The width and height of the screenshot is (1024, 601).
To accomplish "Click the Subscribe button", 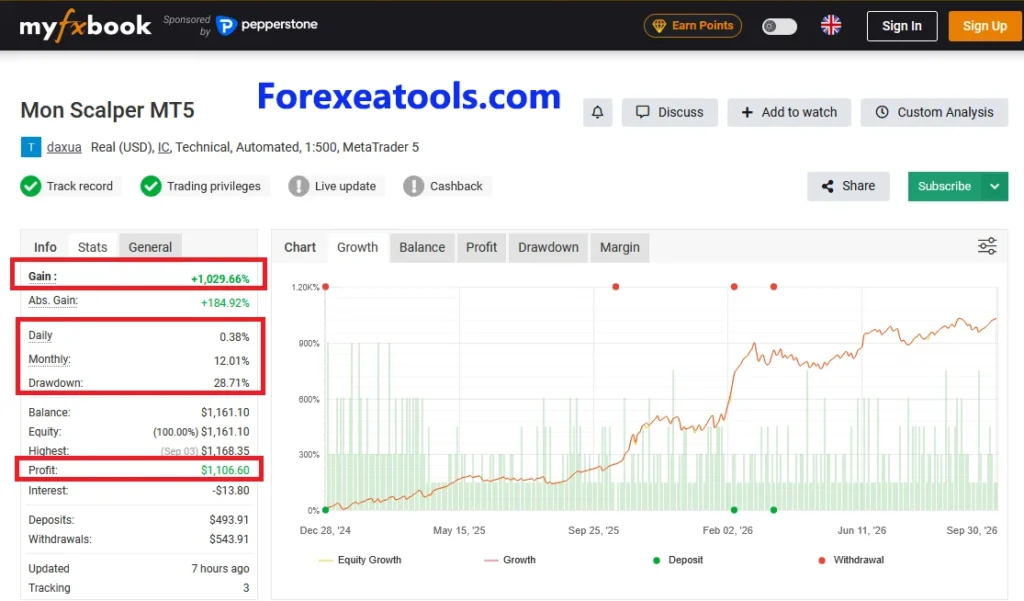I will 944,186.
